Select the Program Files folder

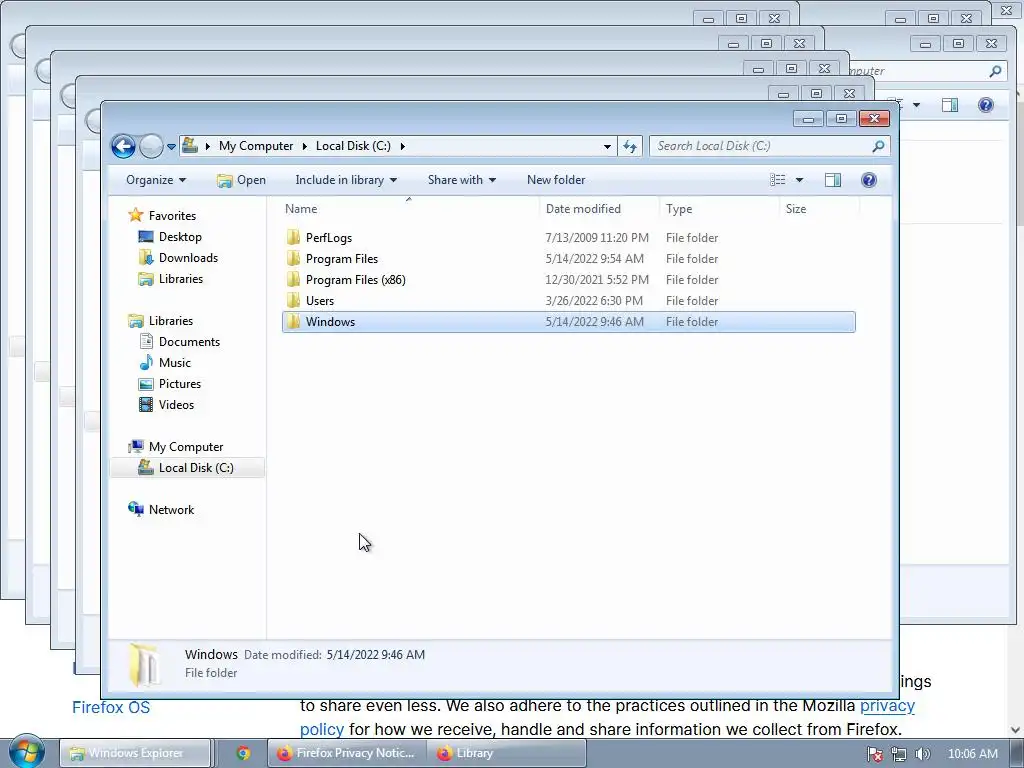(342, 259)
